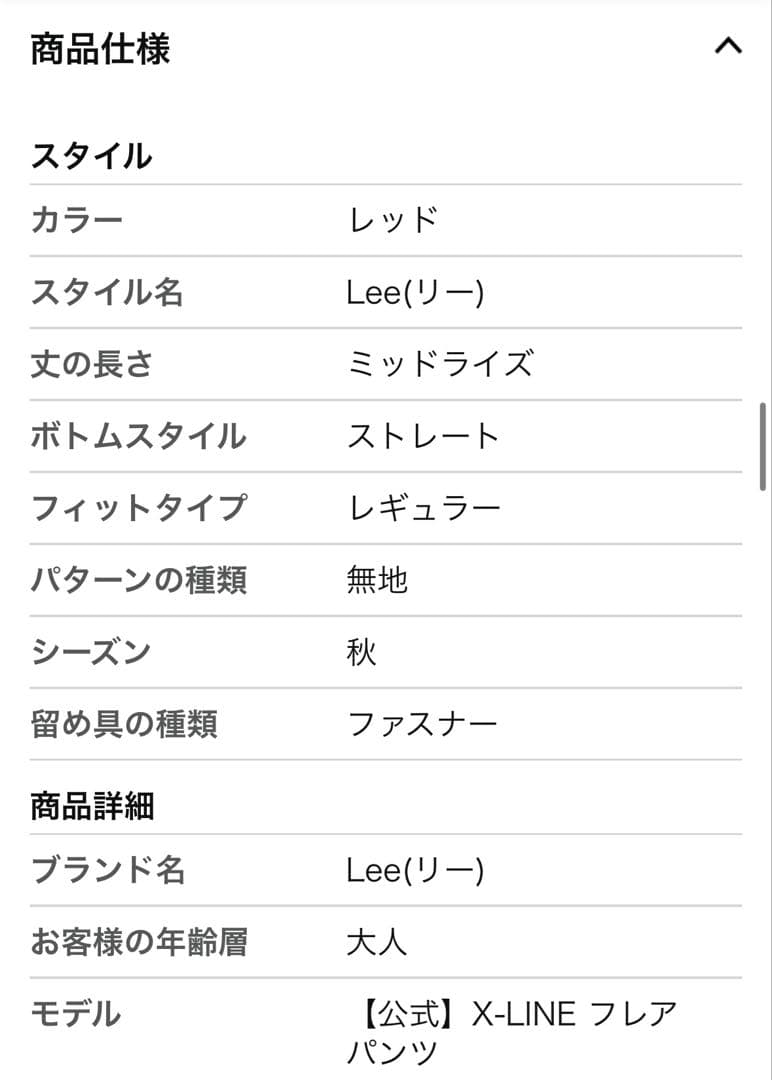Click the ボトムスタイル row label
Viewport: 772px width, 1080px height.
click(138, 436)
